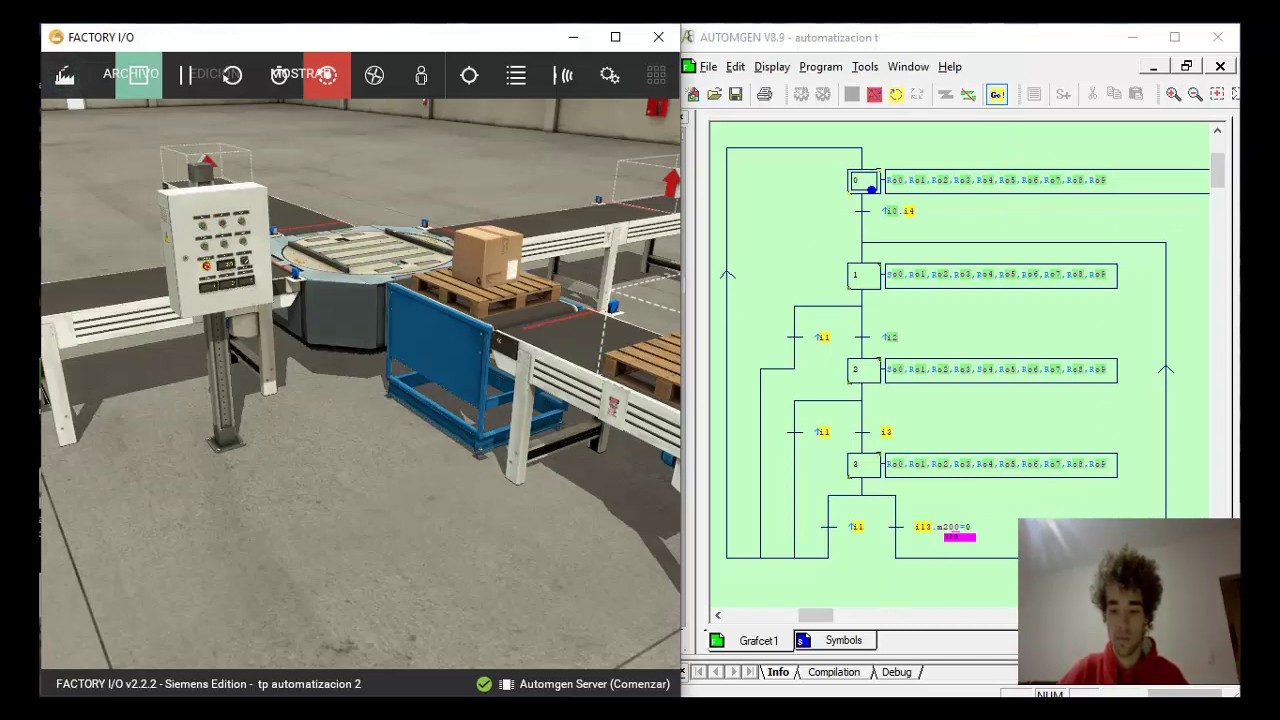
Task: Click the yellow cycle arrows toolbar icon
Action: [x=896, y=94]
